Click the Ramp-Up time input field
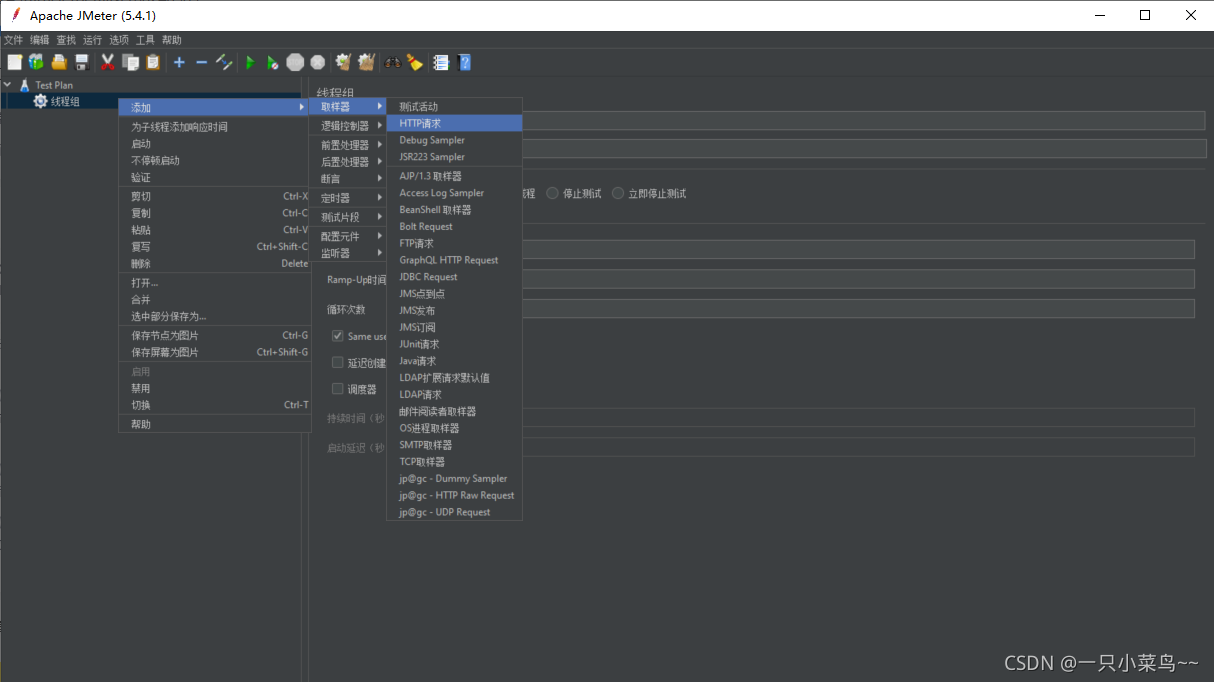The width and height of the screenshot is (1214, 682). pyautogui.click(x=858, y=279)
